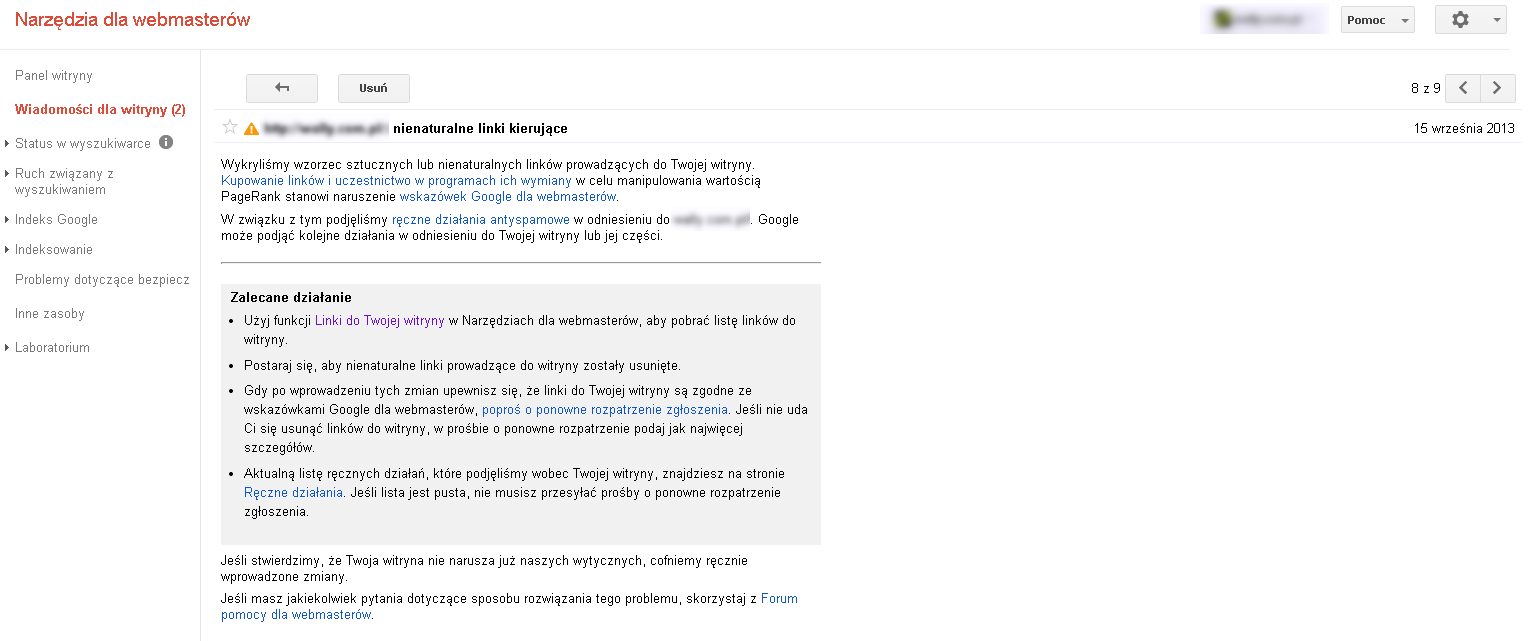
Task: Select Wiadomości dla witryny (2)
Action: pyautogui.click(x=100, y=110)
